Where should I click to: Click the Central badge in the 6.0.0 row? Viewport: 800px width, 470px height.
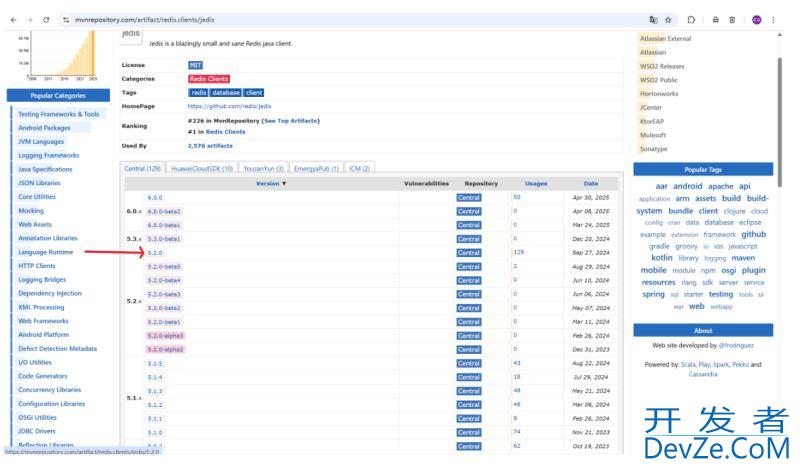tap(469, 197)
